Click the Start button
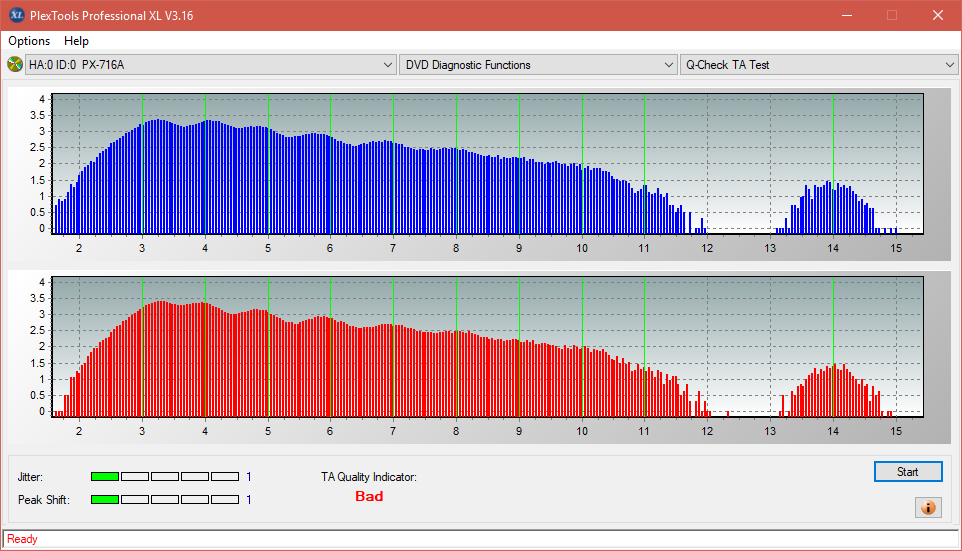 tap(907, 472)
